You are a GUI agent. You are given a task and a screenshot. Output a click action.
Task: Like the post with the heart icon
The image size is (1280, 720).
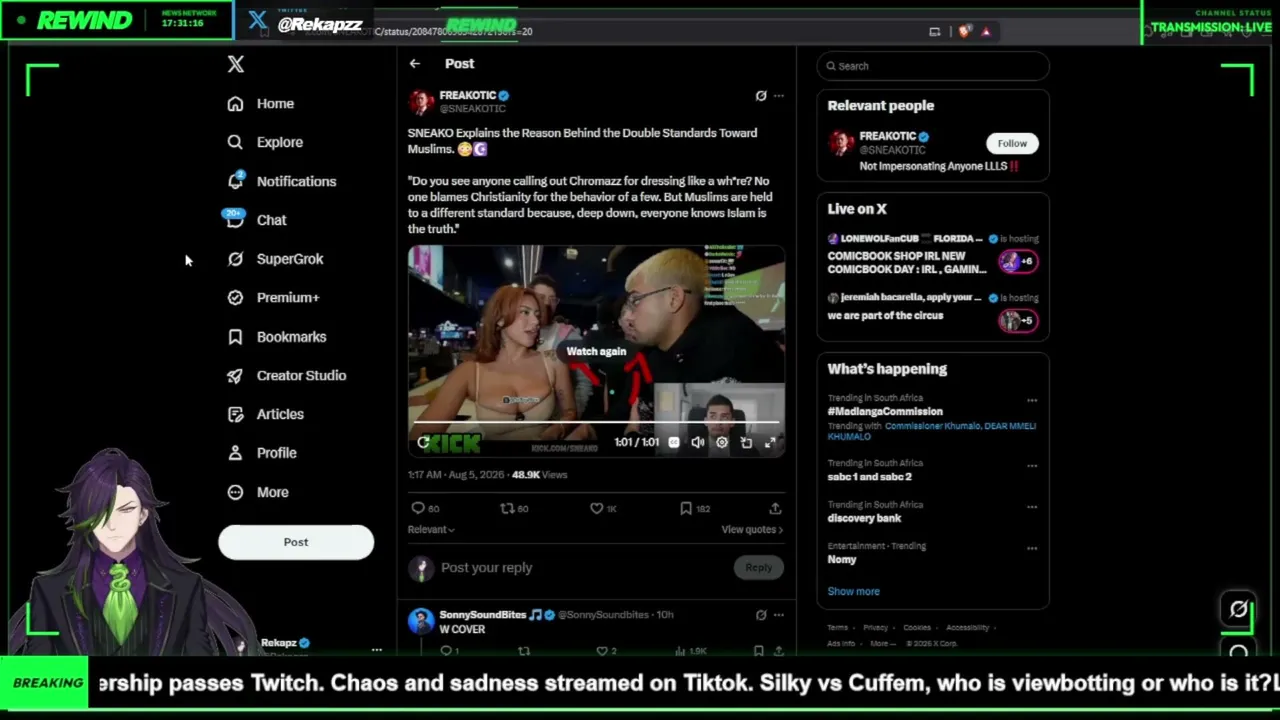click(x=596, y=509)
